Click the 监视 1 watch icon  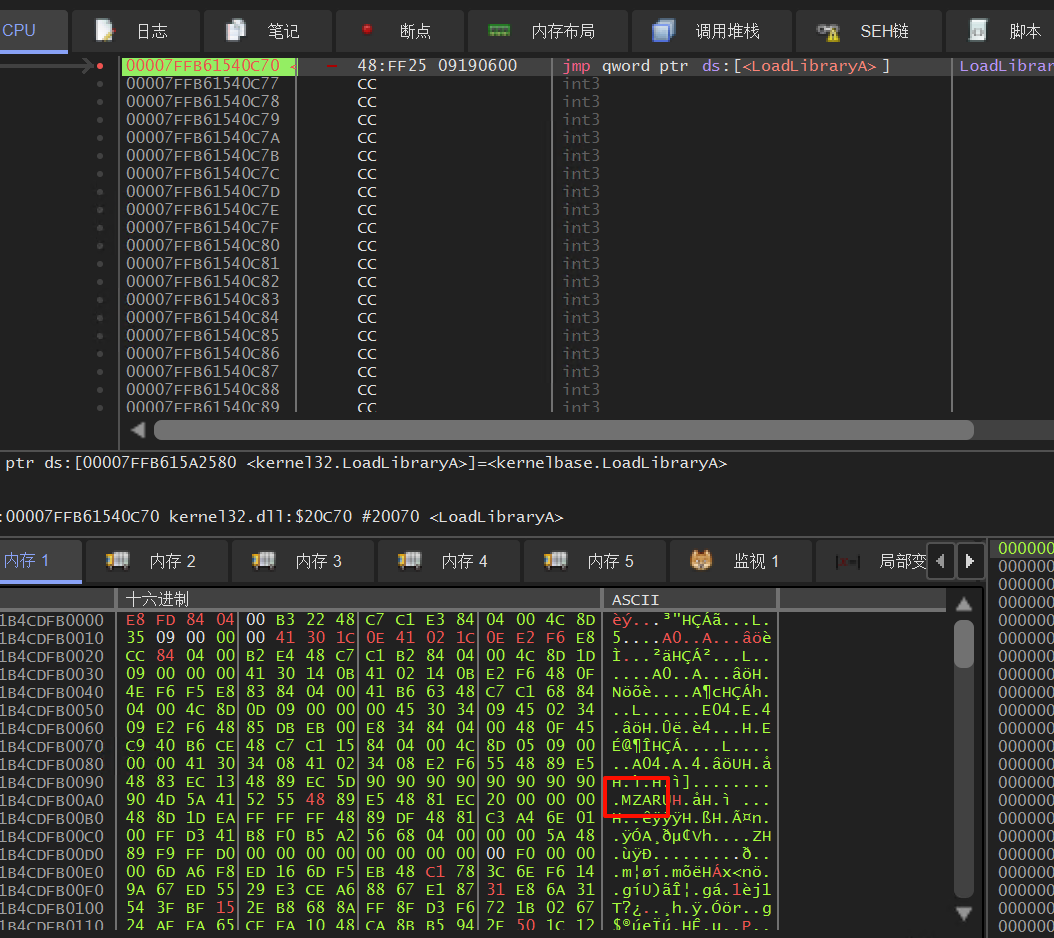pyautogui.click(x=701, y=561)
